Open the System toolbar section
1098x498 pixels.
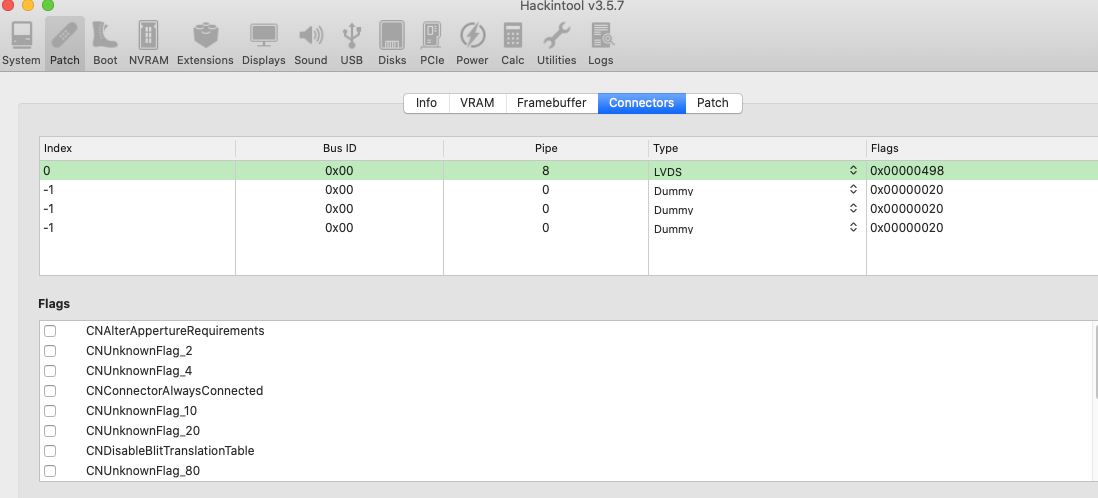coord(21,42)
